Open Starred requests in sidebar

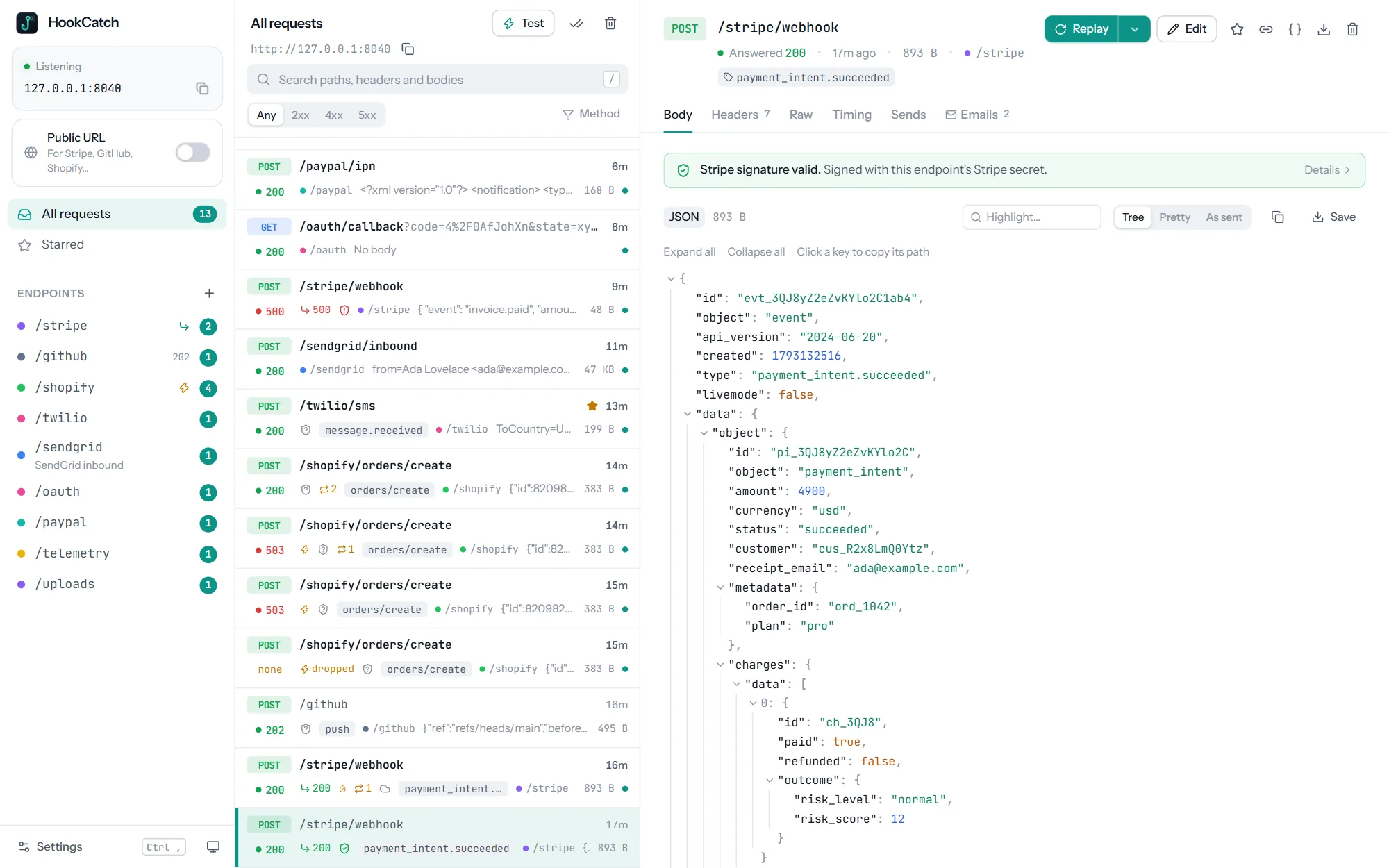[x=117, y=244]
